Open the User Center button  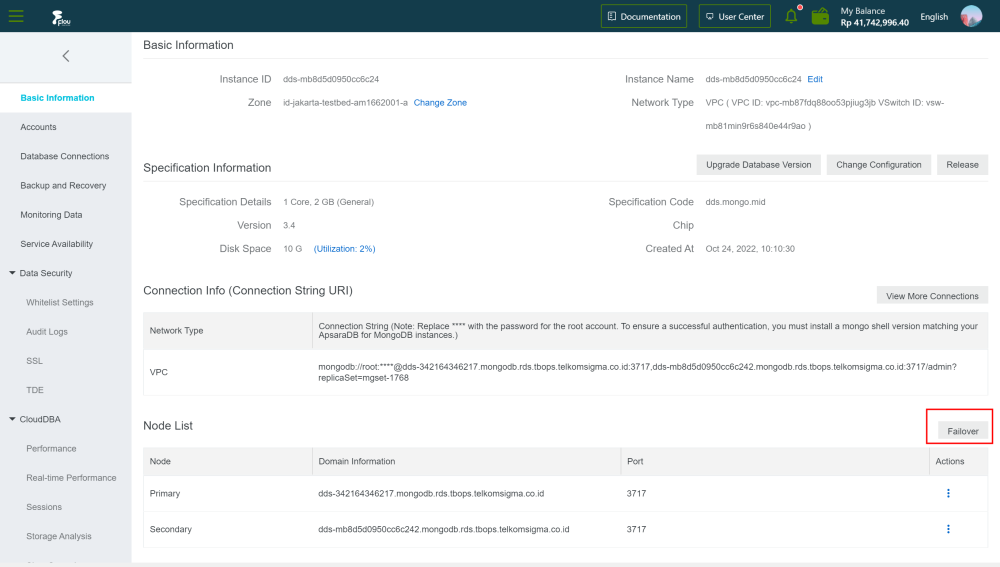pos(735,17)
